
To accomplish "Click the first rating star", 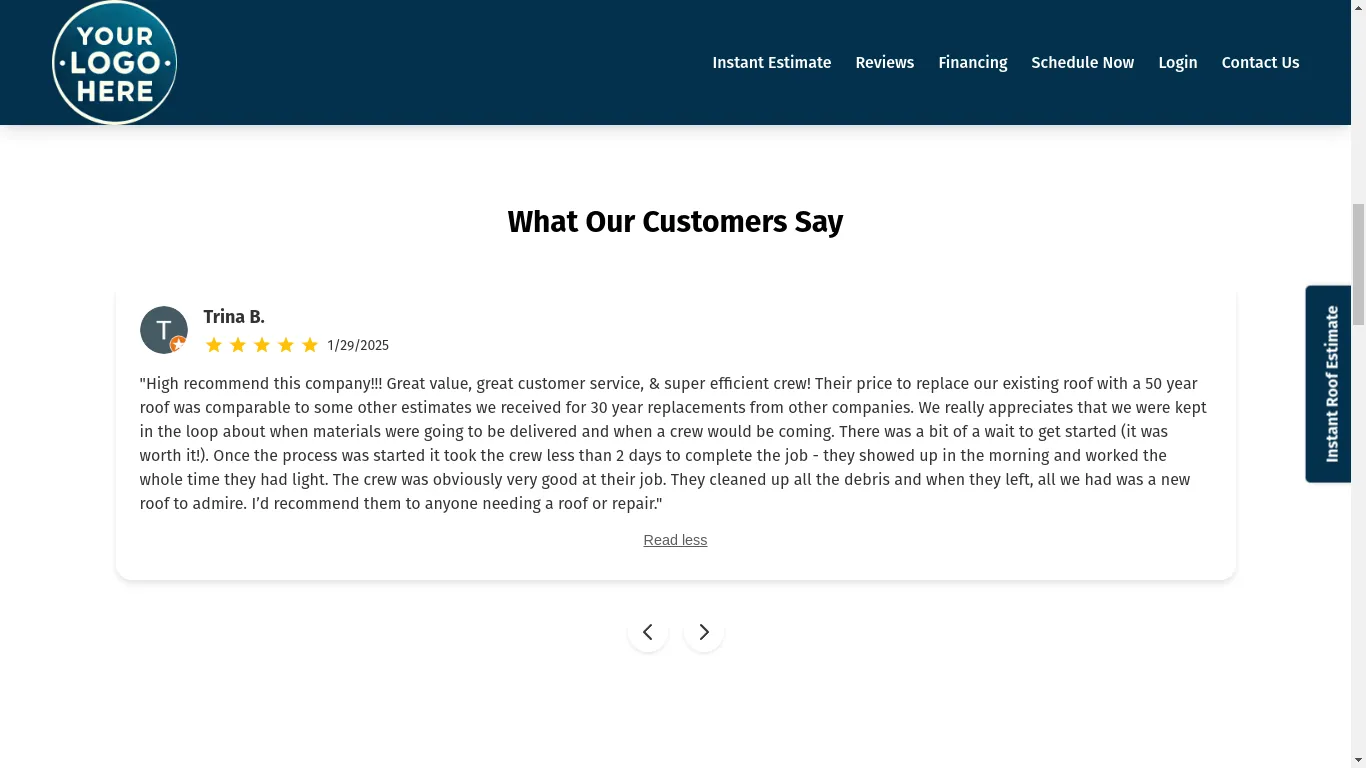I will (x=214, y=345).
